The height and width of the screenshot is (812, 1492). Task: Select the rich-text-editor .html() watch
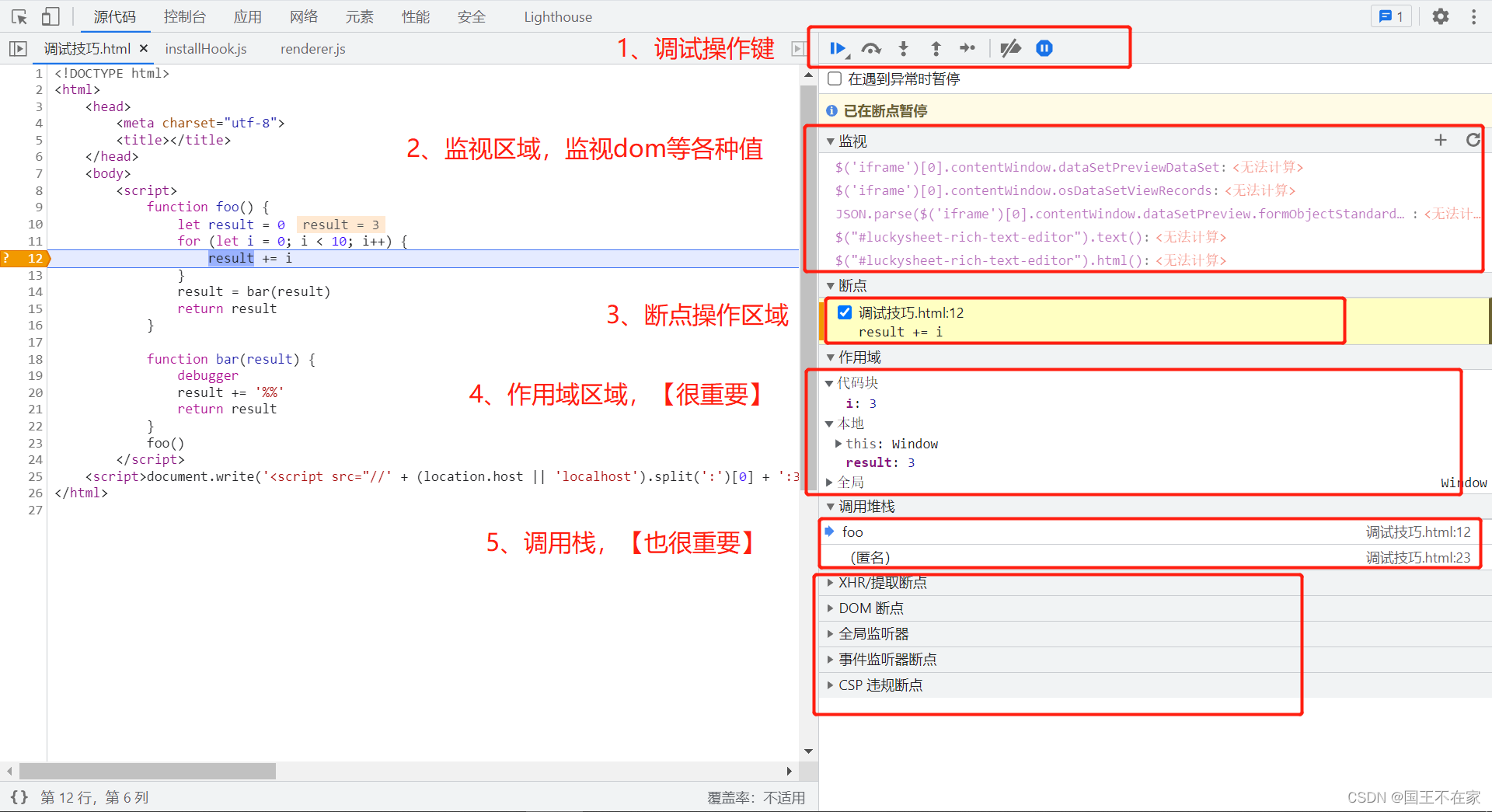pos(1030,260)
